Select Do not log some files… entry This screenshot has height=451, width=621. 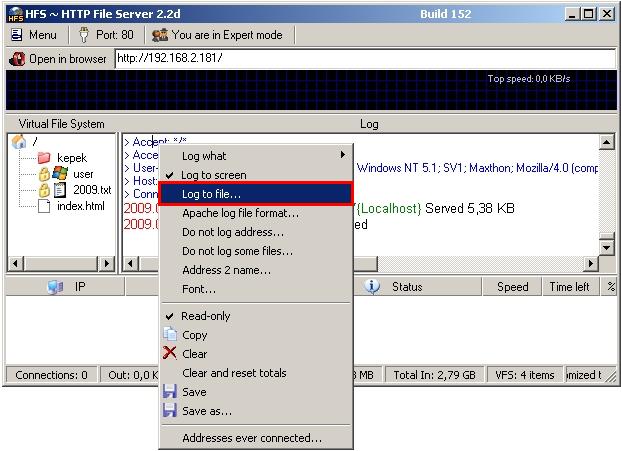(255, 251)
